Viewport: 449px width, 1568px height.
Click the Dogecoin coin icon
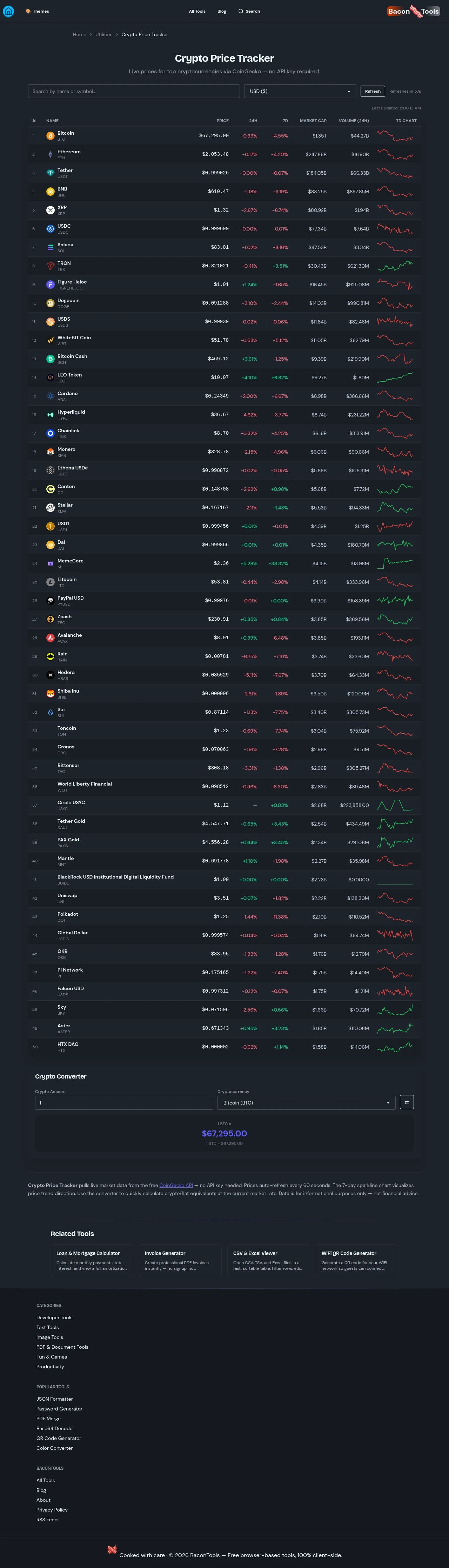pos(51,303)
